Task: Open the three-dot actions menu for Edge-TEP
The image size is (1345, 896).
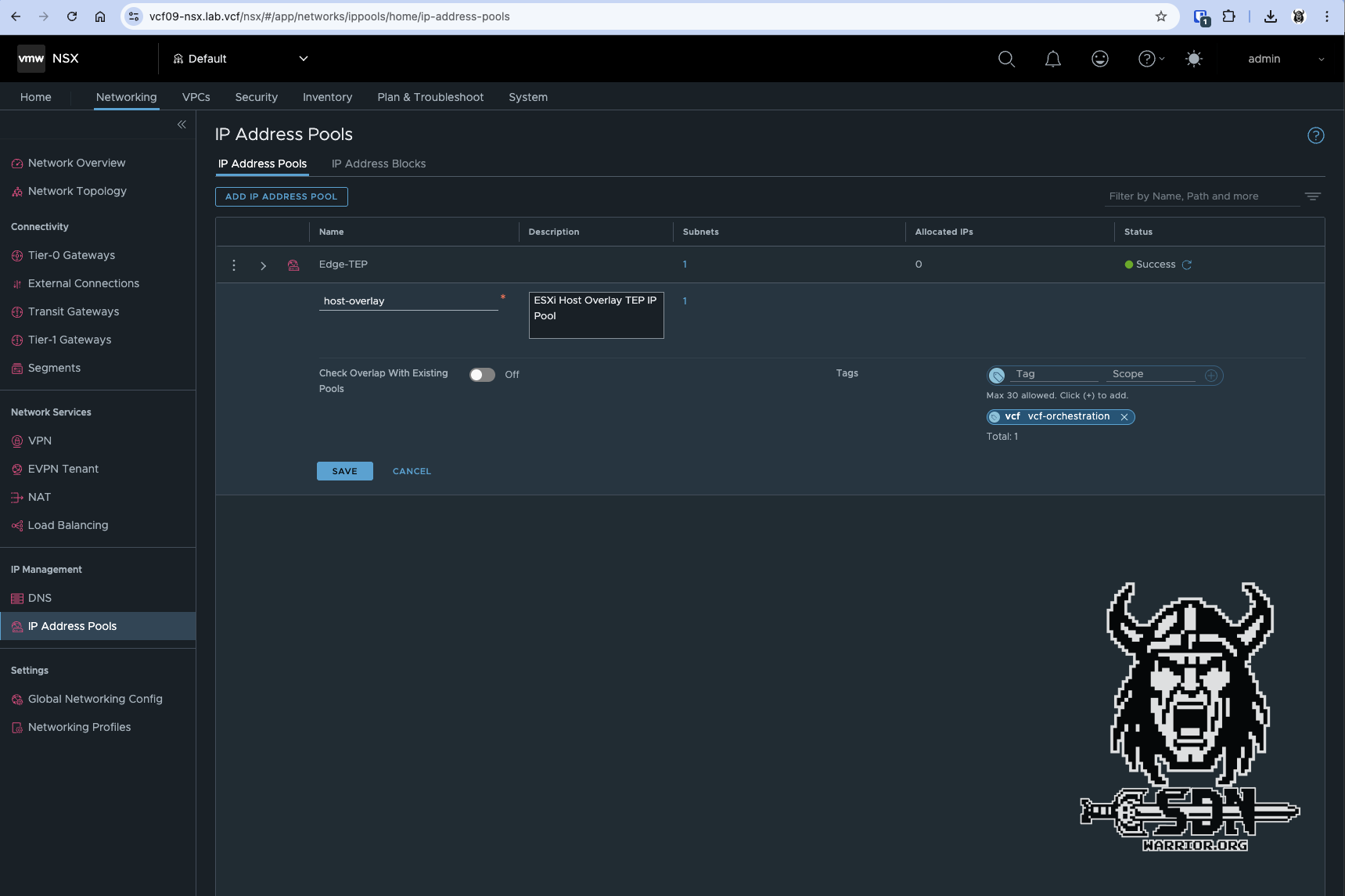Action: [x=233, y=264]
